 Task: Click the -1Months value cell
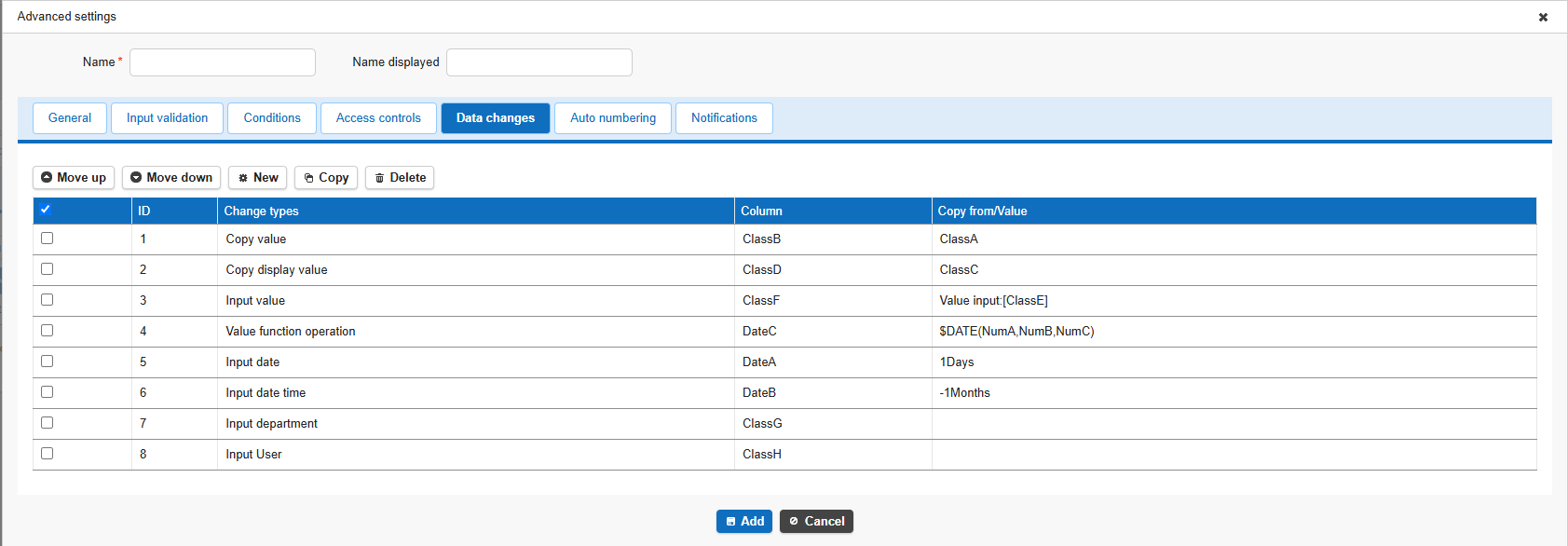tap(1234, 393)
